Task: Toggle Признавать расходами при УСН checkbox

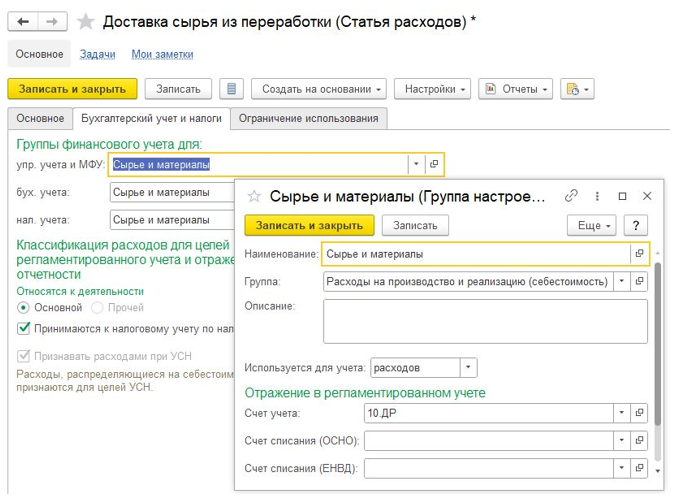Action: (23, 356)
